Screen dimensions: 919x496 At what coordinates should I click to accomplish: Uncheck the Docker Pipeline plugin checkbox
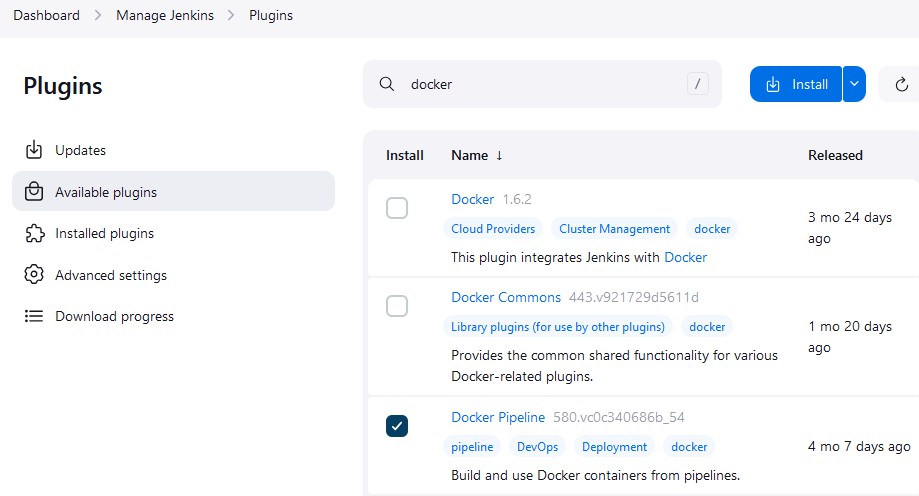coord(397,426)
